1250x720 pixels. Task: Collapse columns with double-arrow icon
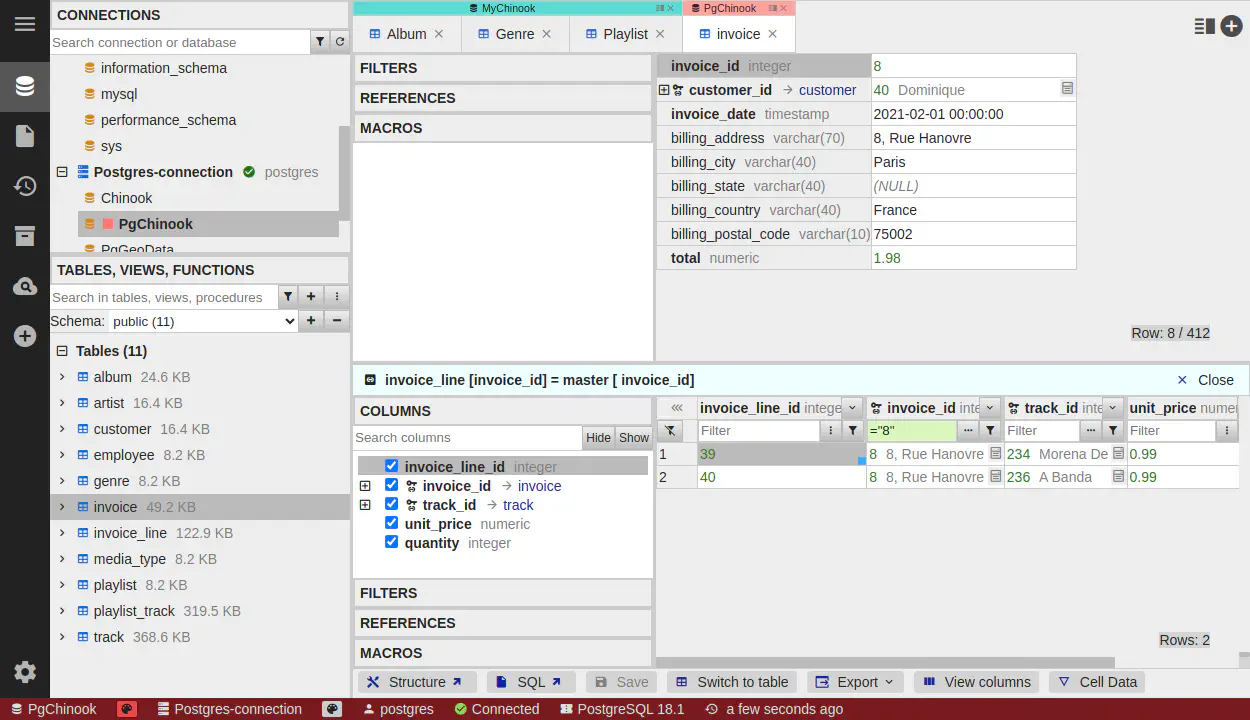[677, 408]
